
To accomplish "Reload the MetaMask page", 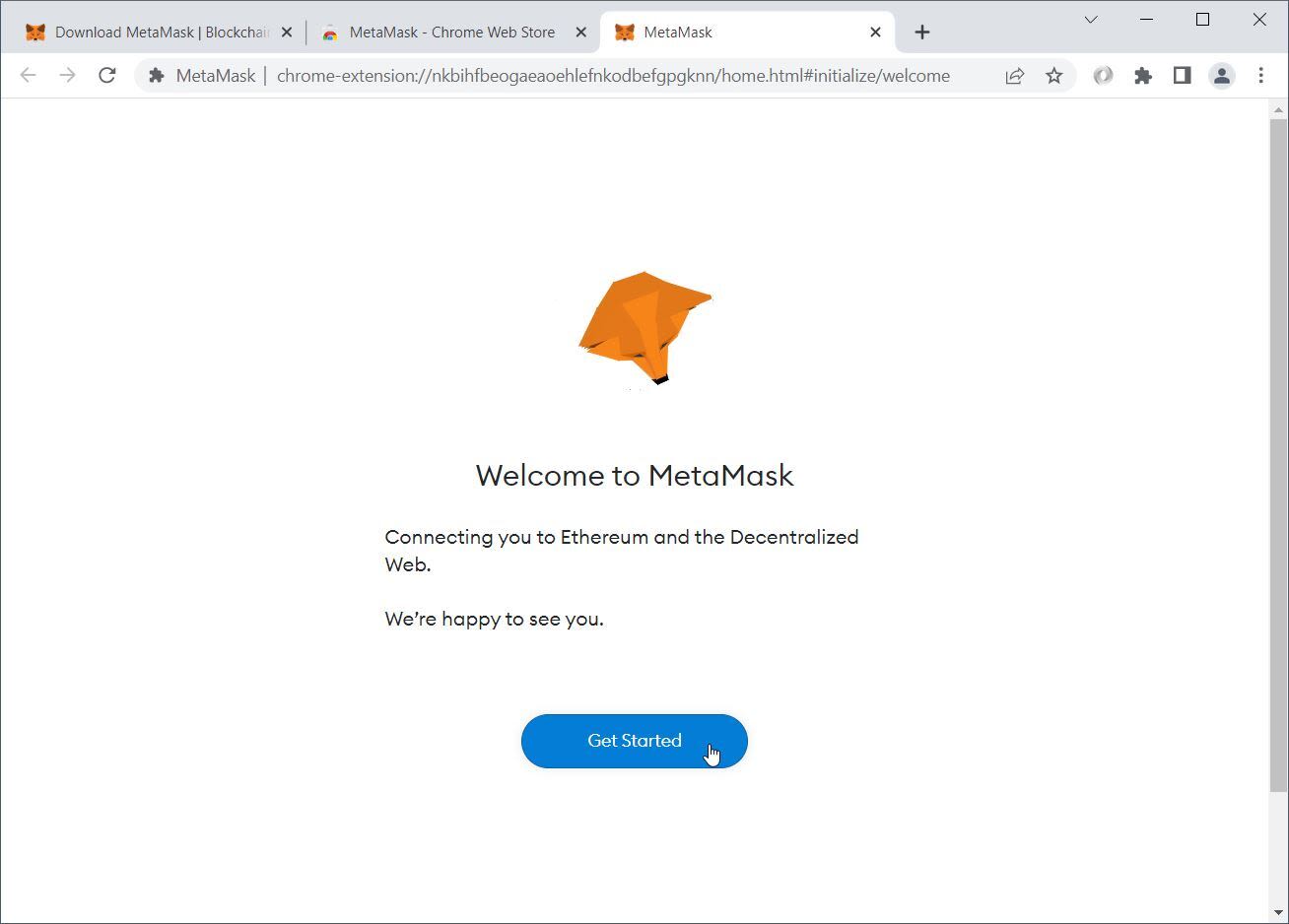I will pyautogui.click(x=107, y=76).
